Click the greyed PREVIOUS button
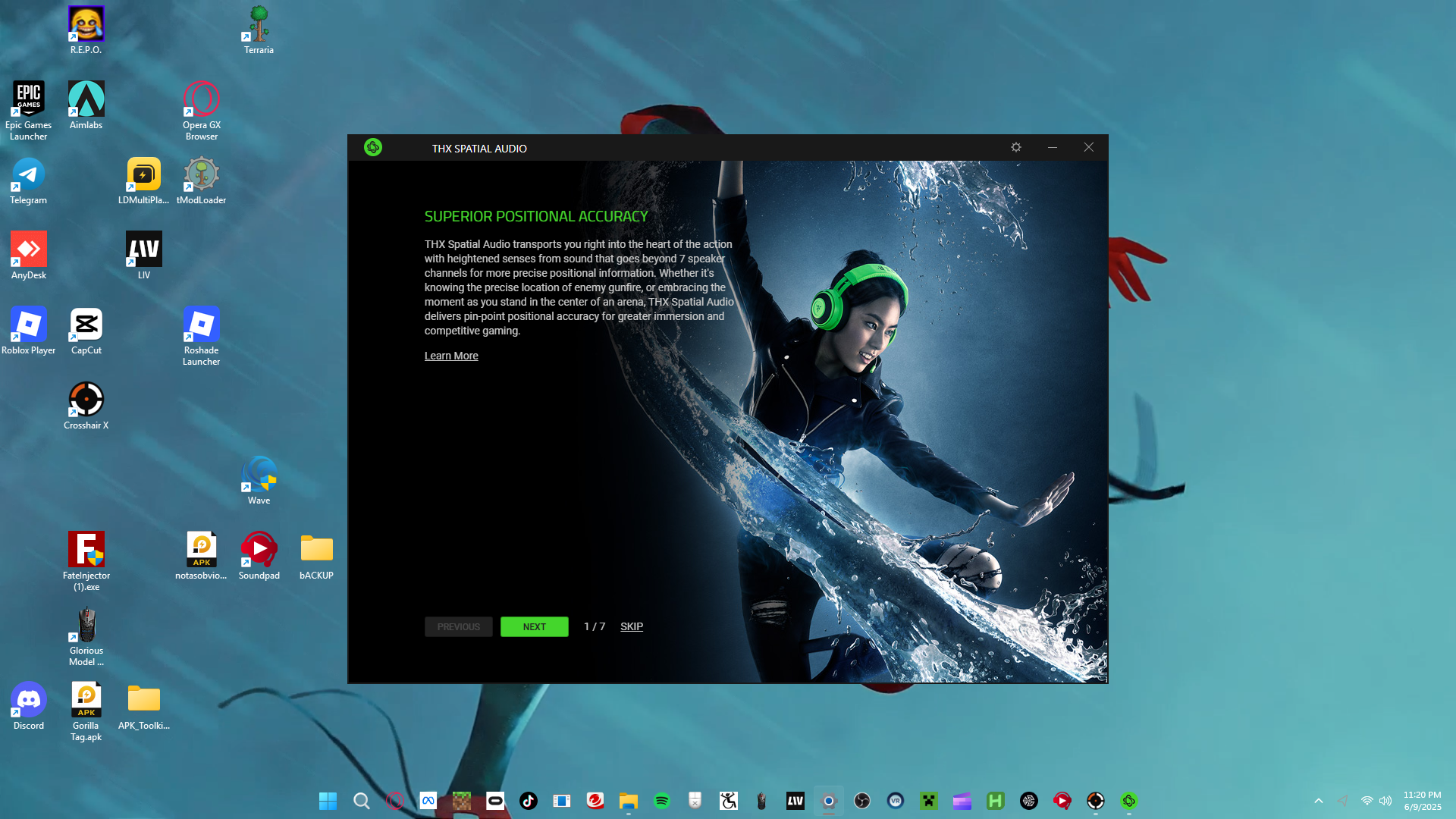Viewport: 1456px width, 819px height. [x=458, y=626]
